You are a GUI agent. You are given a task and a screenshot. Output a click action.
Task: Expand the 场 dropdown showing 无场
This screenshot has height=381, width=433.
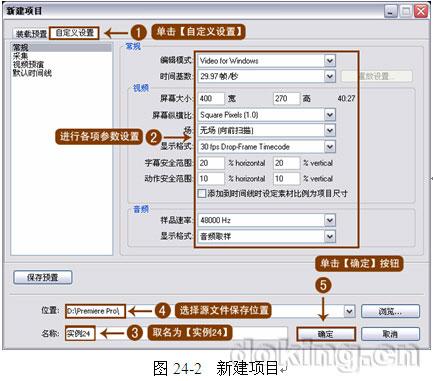coord(266,130)
